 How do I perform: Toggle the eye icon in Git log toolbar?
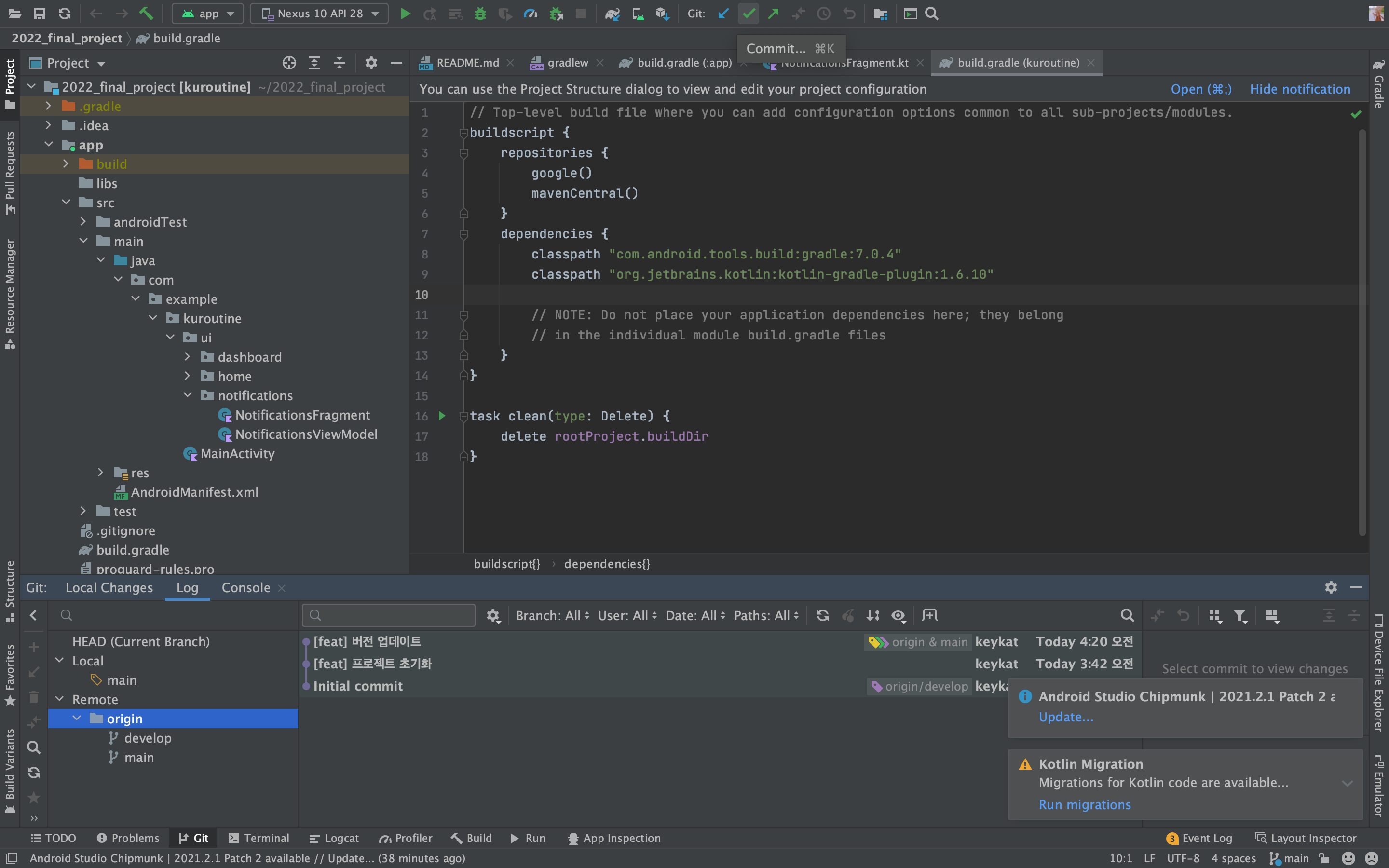[898, 615]
